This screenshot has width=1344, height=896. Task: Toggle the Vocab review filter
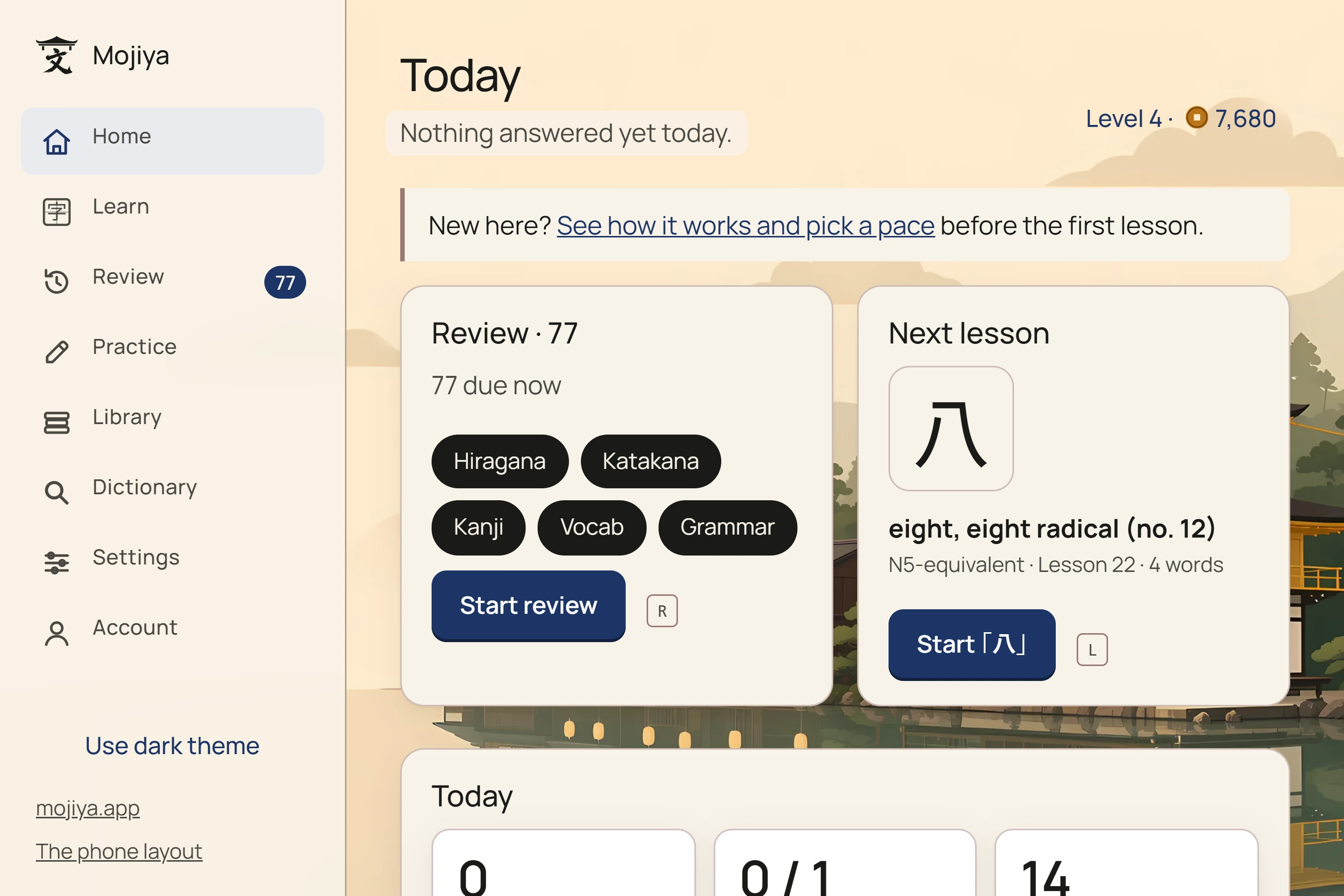pyautogui.click(x=592, y=528)
